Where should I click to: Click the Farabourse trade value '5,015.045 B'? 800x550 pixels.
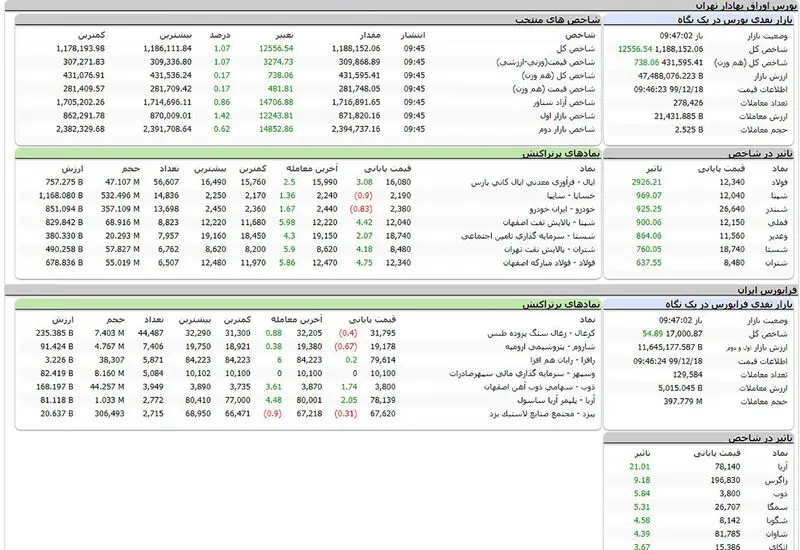(681, 388)
